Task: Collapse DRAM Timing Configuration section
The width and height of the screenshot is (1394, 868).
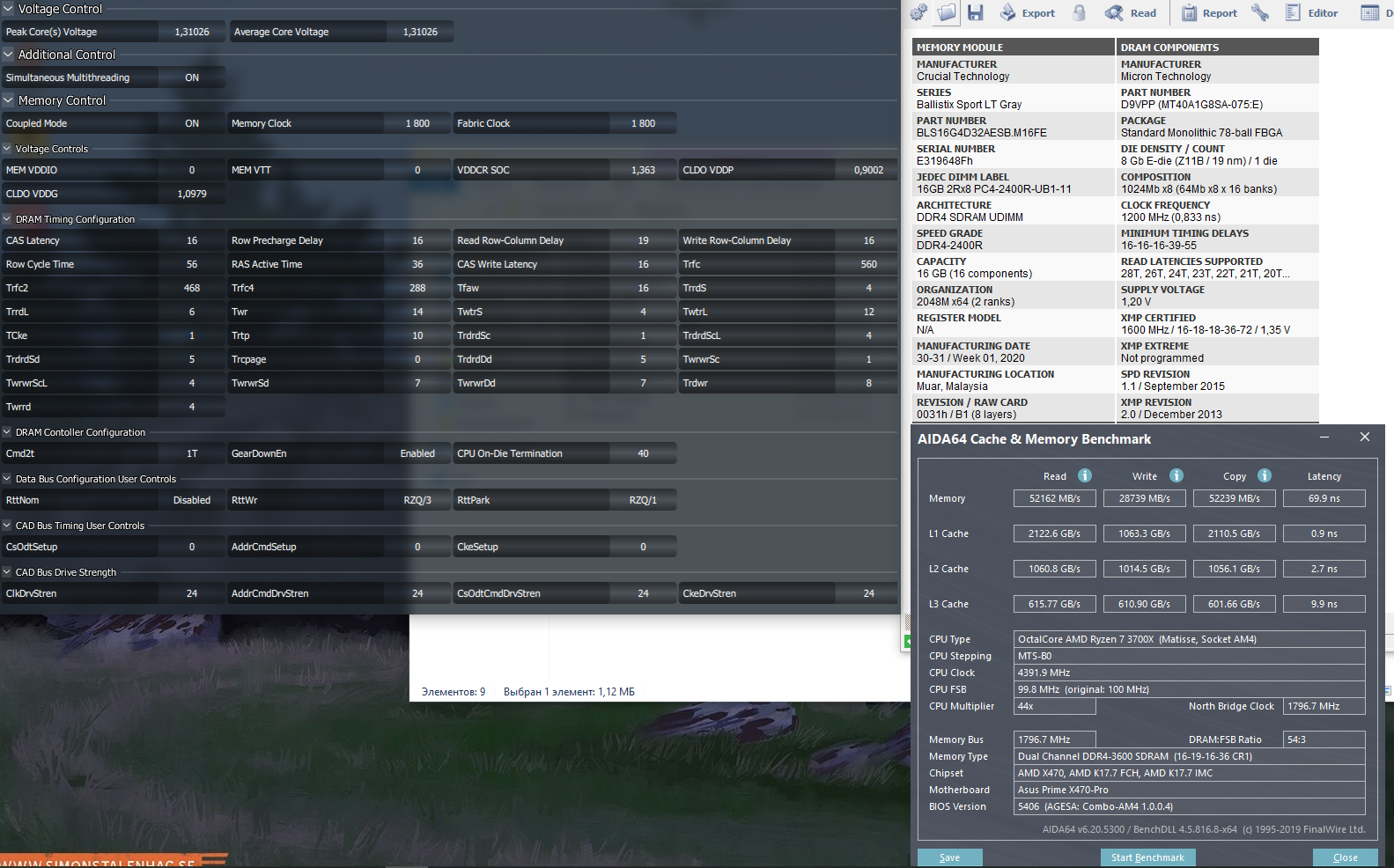Action: [x=7, y=219]
